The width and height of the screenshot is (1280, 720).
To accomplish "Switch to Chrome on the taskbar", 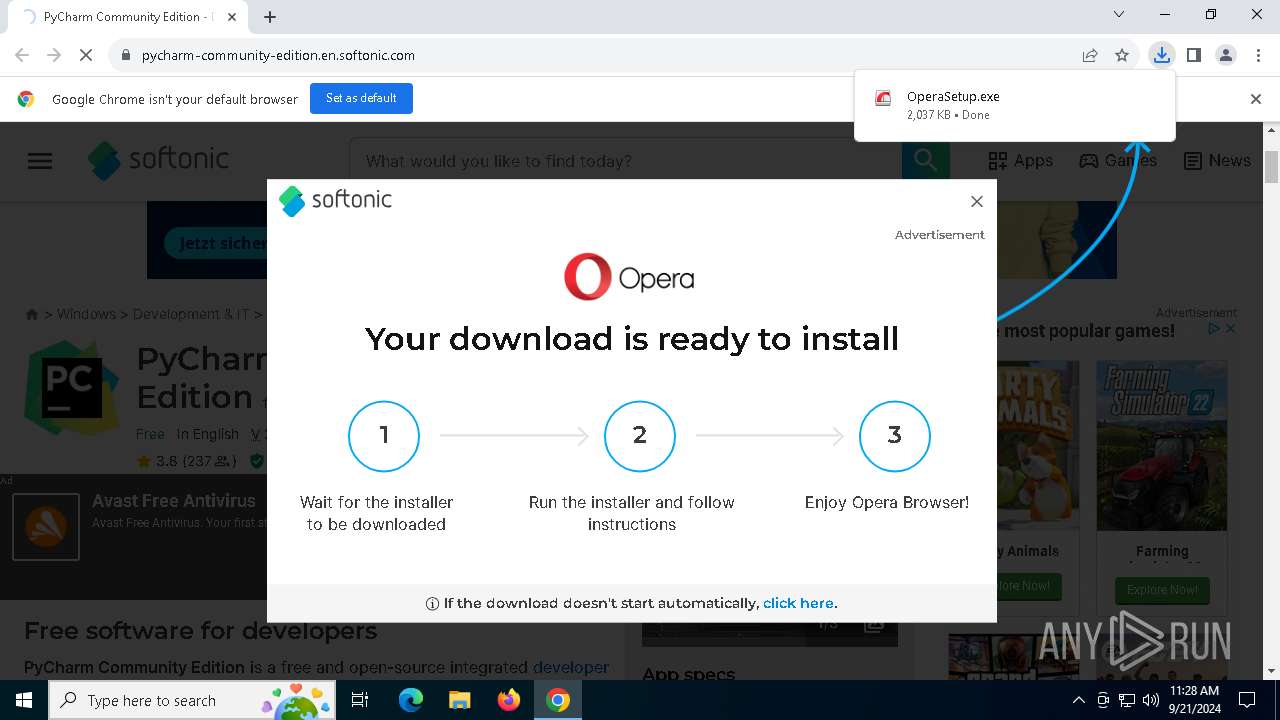I will tap(558, 700).
